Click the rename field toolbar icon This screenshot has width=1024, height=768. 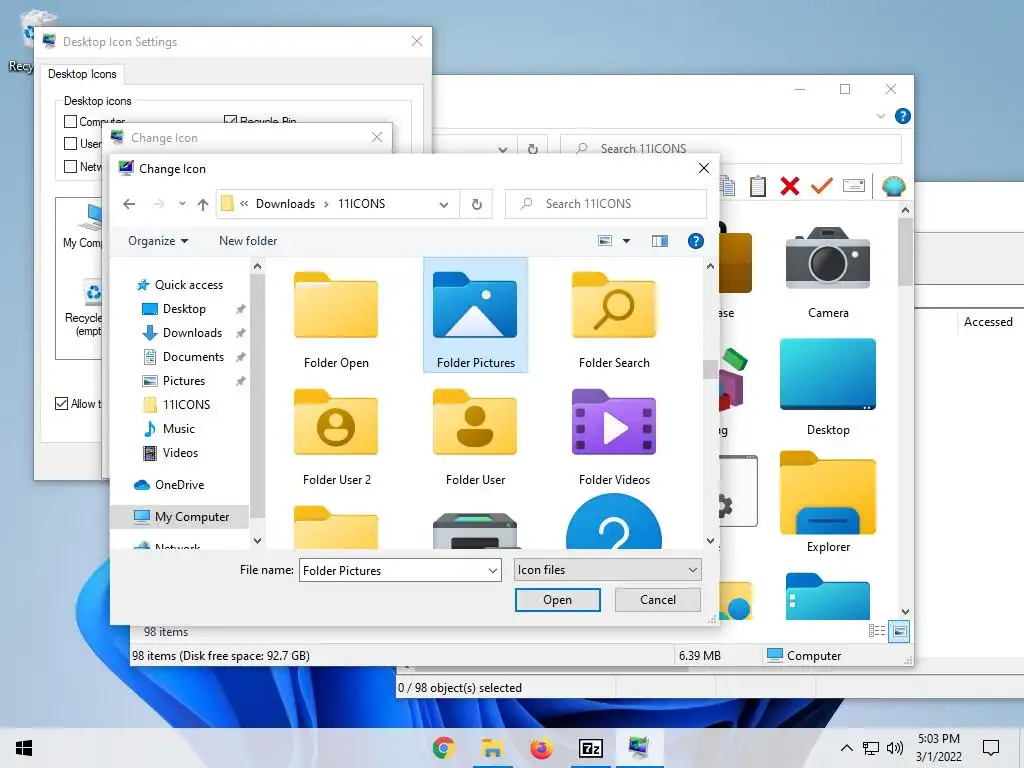point(854,186)
